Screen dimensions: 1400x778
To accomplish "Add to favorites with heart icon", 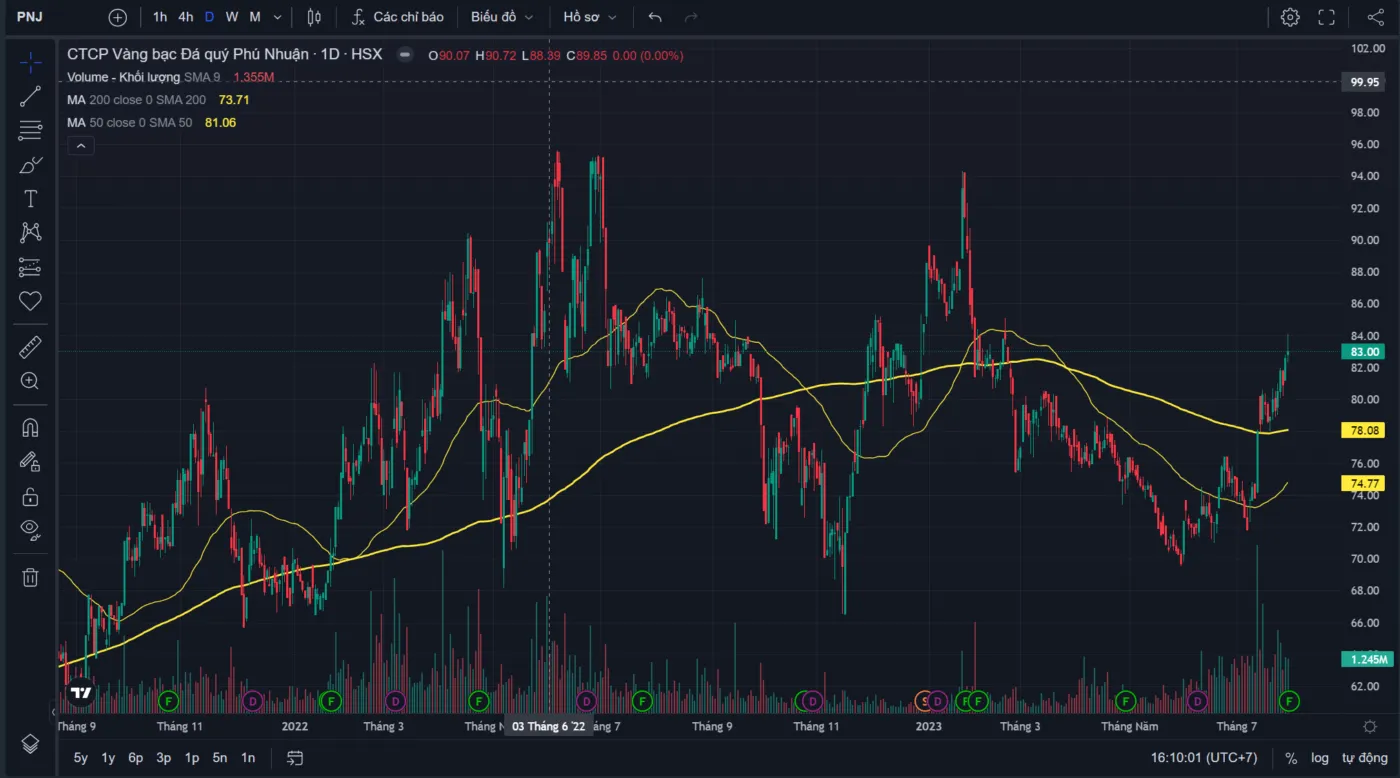I will pyautogui.click(x=30, y=301).
